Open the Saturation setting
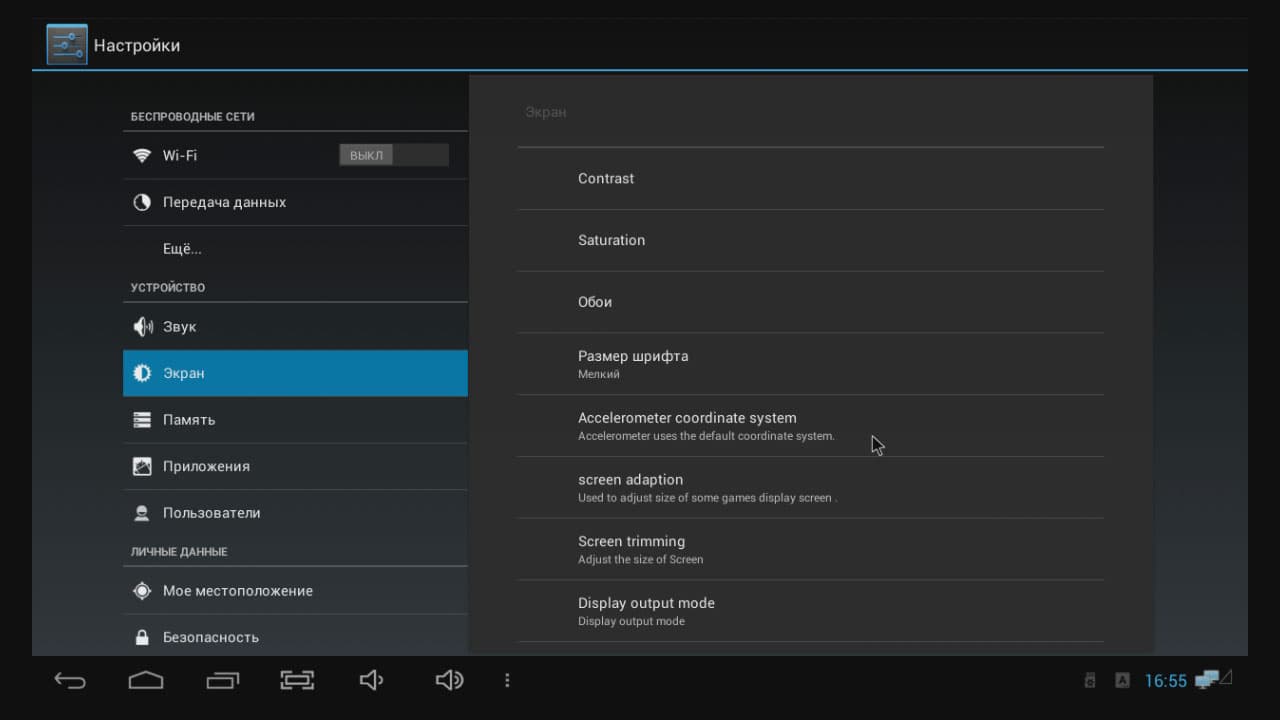 [x=811, y=241]
